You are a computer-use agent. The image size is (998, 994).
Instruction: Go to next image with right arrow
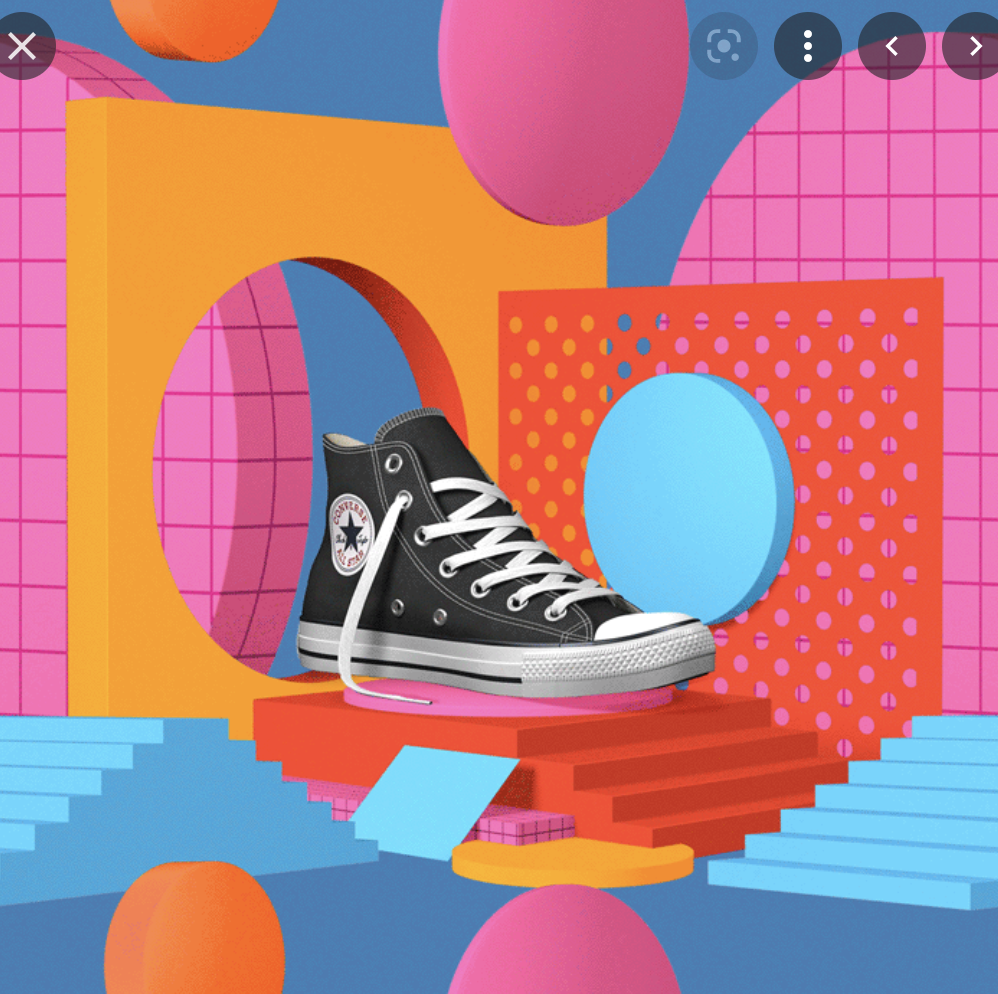[x=973, y=46]
